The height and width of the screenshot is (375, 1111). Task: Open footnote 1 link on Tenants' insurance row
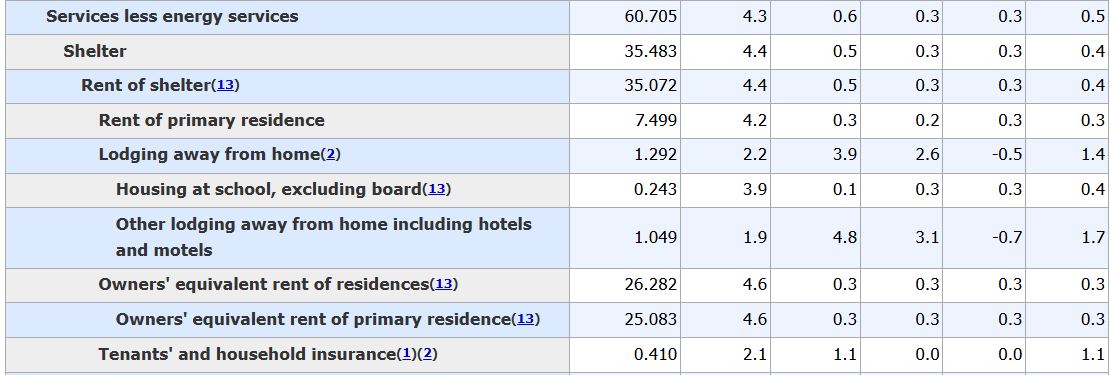pyautogui.click(x=407, y=354)
